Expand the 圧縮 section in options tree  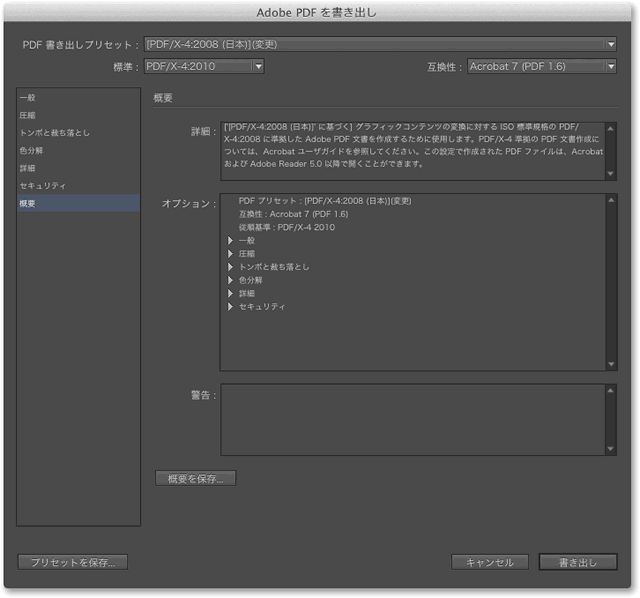pyautogui.click(x=230, y=254)
